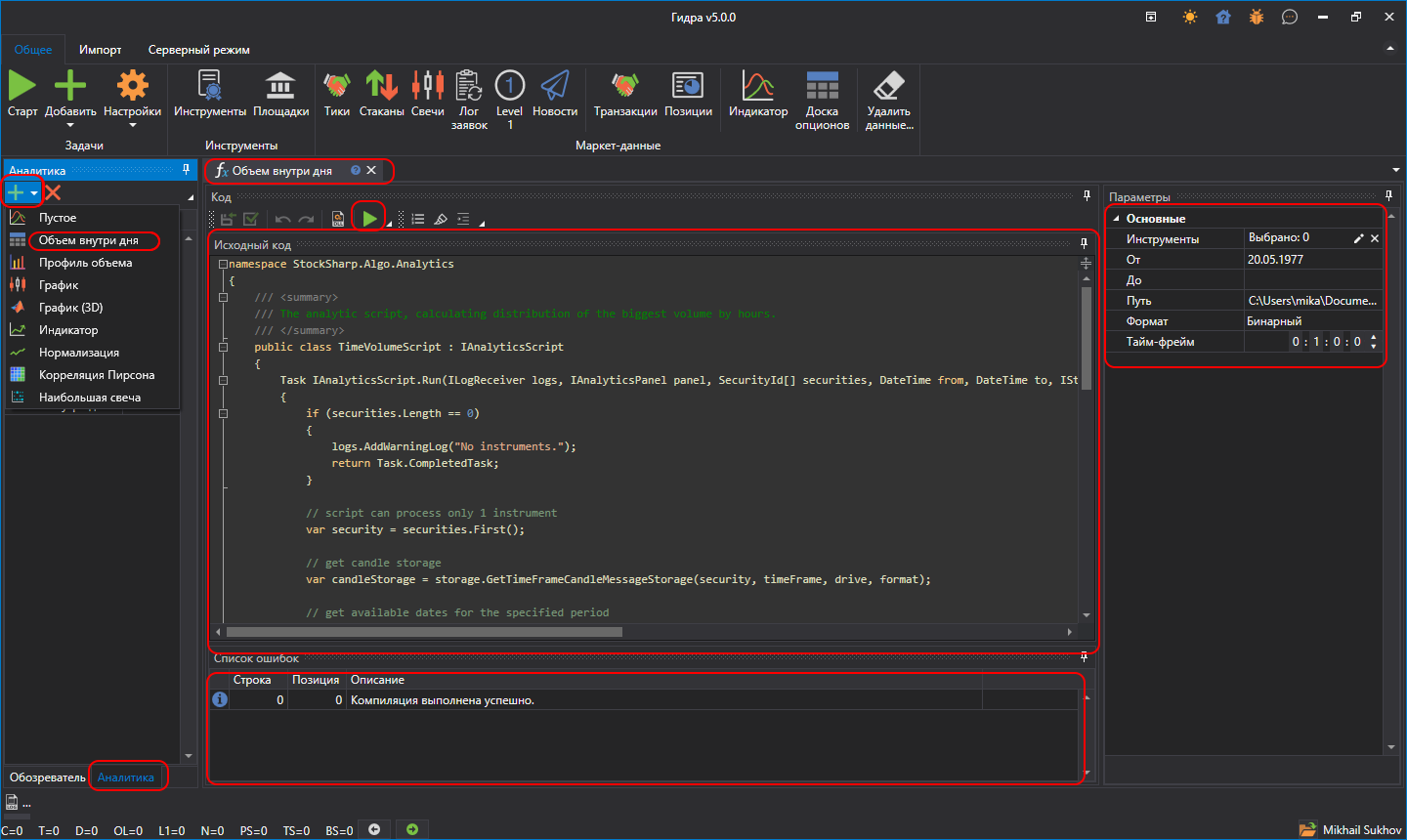Open Позиции pane
Image resolution: width=1407 pixels, height=840 pixels.
[688, 93]
